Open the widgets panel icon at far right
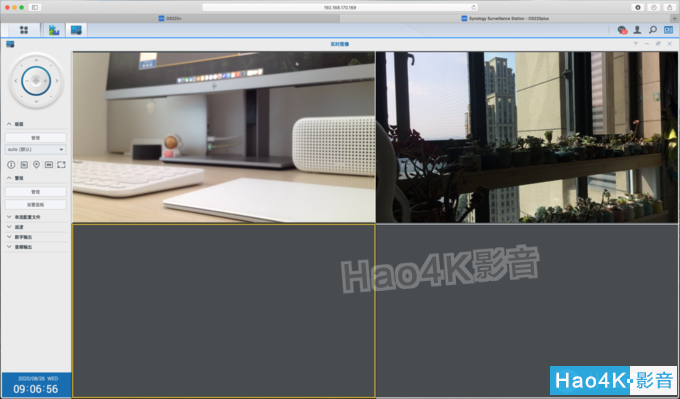680x399 pixels. [x=668, y=30]
